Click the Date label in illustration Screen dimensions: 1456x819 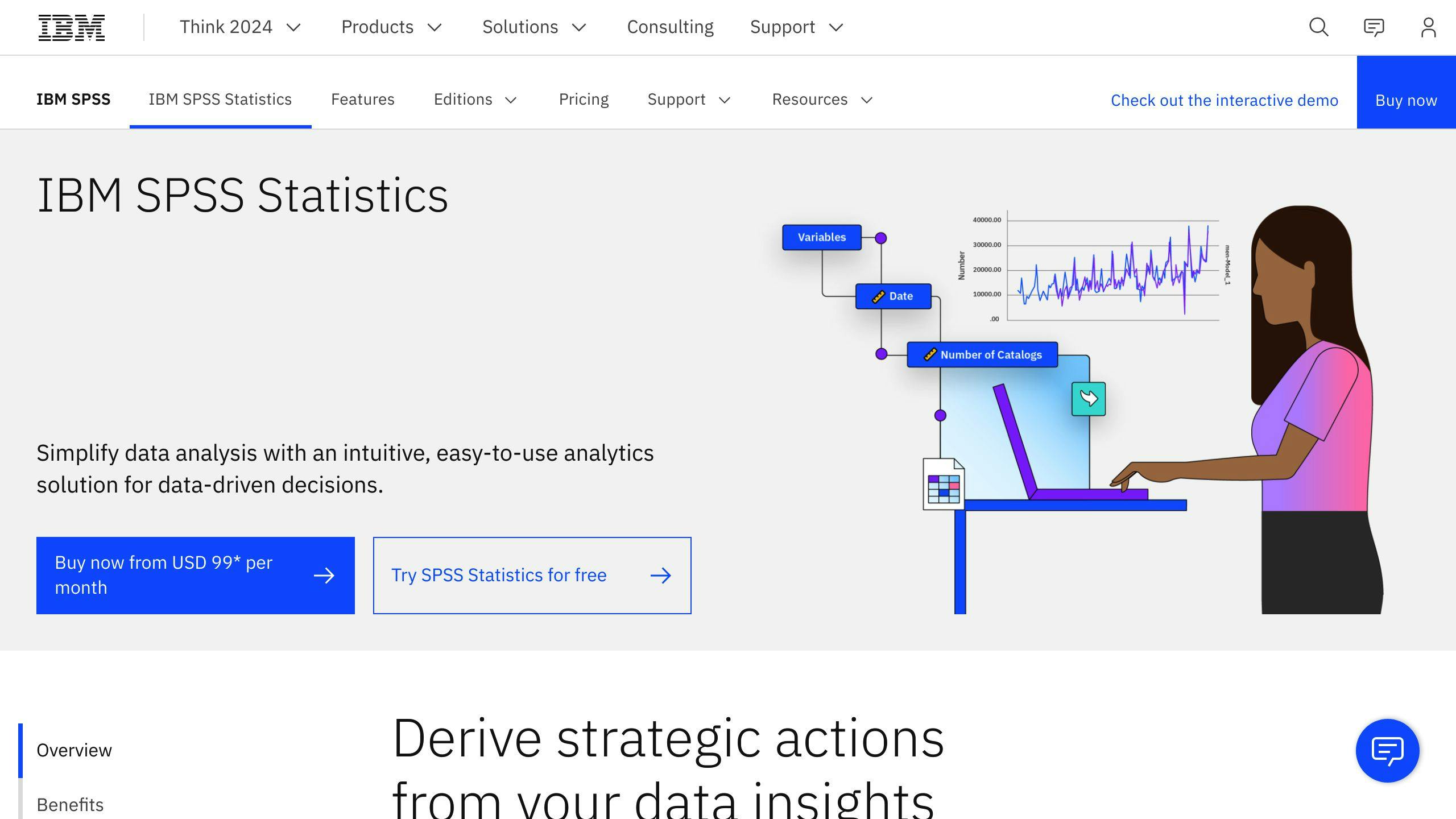coord(893,296)
